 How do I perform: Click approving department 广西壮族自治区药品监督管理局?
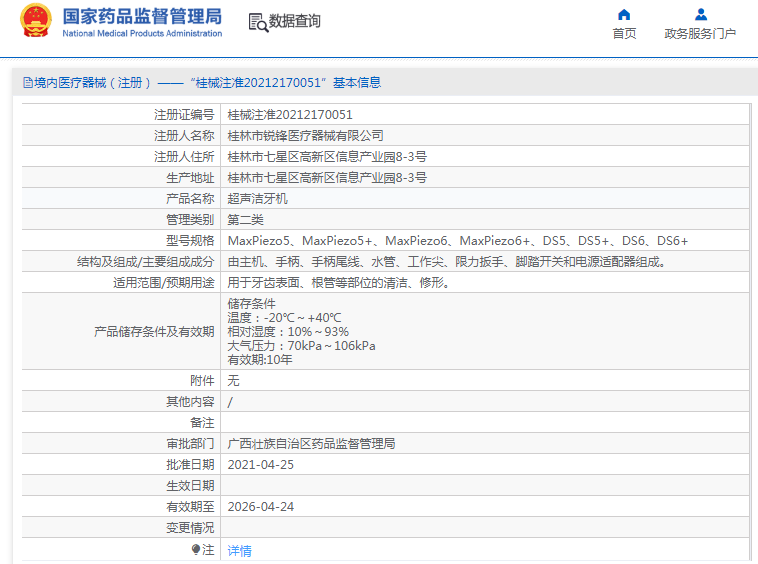coord(311,444)
